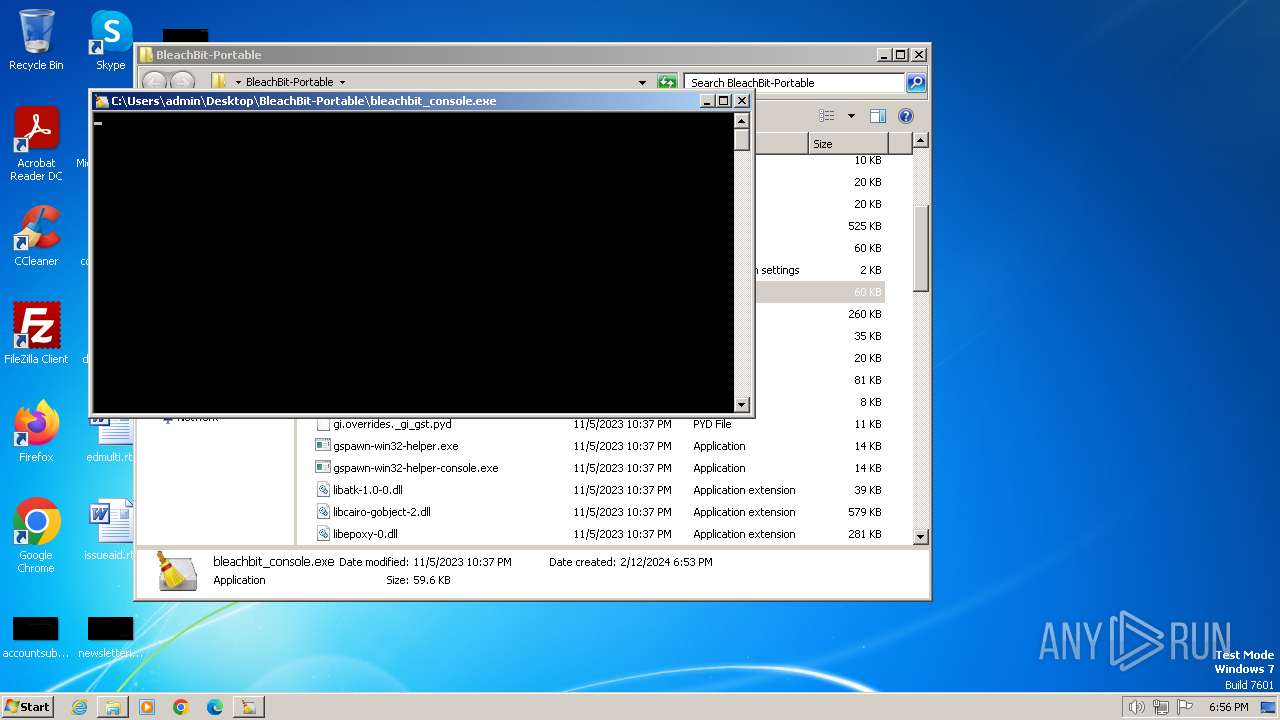Select the edmulti.rtf desktop document

[x=110, y=437]
